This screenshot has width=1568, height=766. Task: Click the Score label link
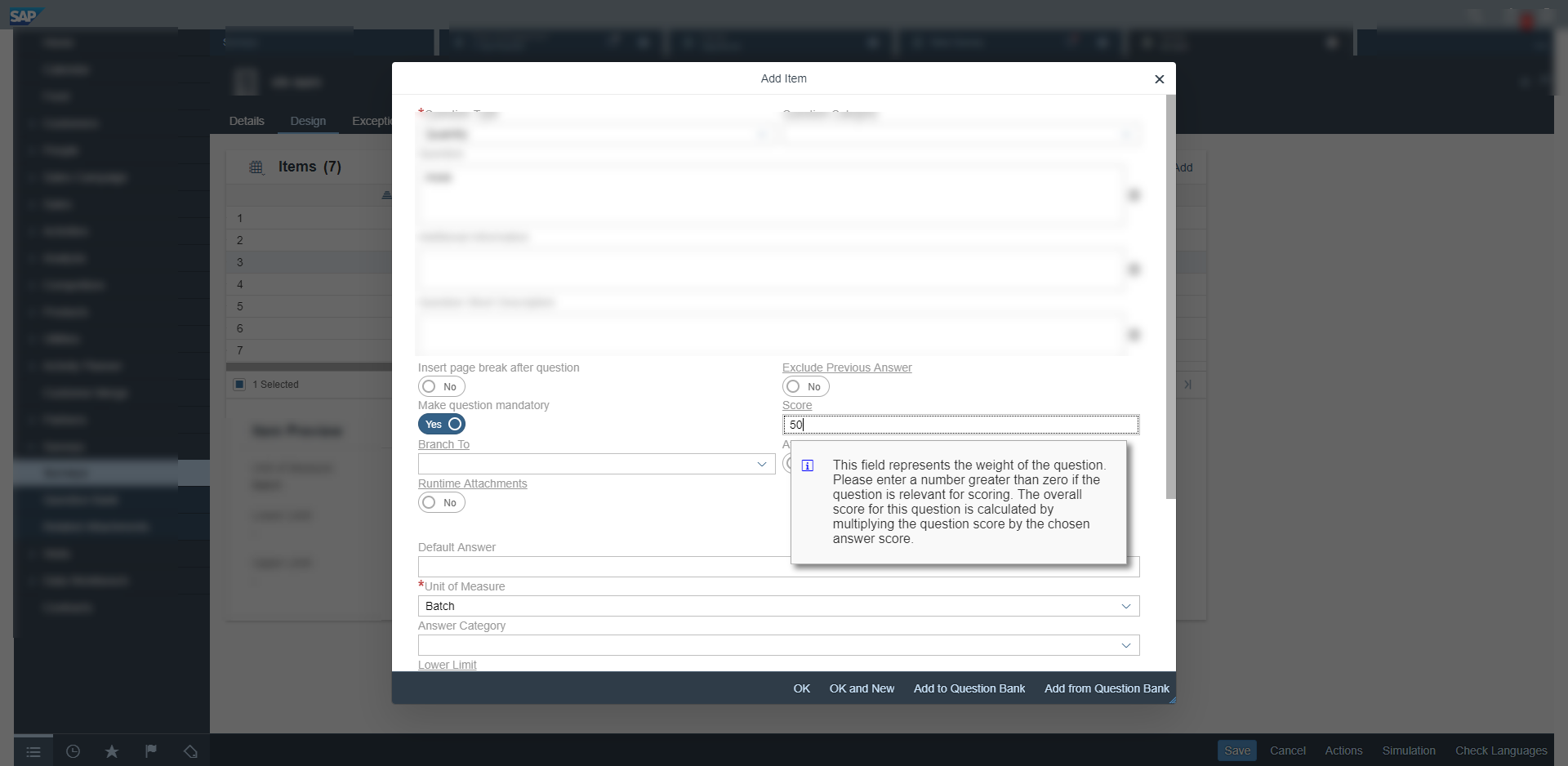[x=797, y=405]
